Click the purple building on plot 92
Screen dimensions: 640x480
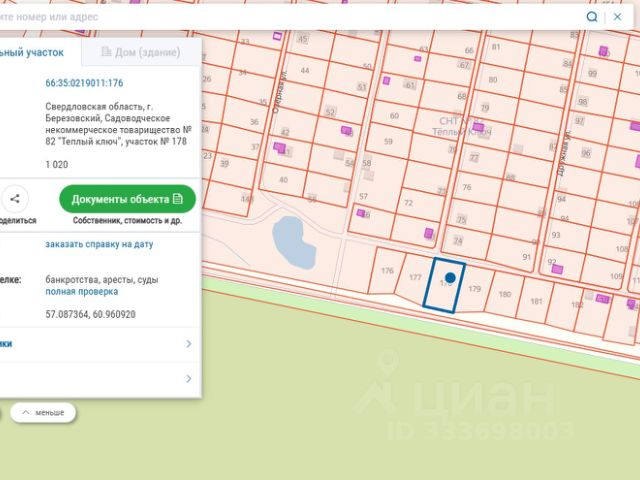[557, 269]
